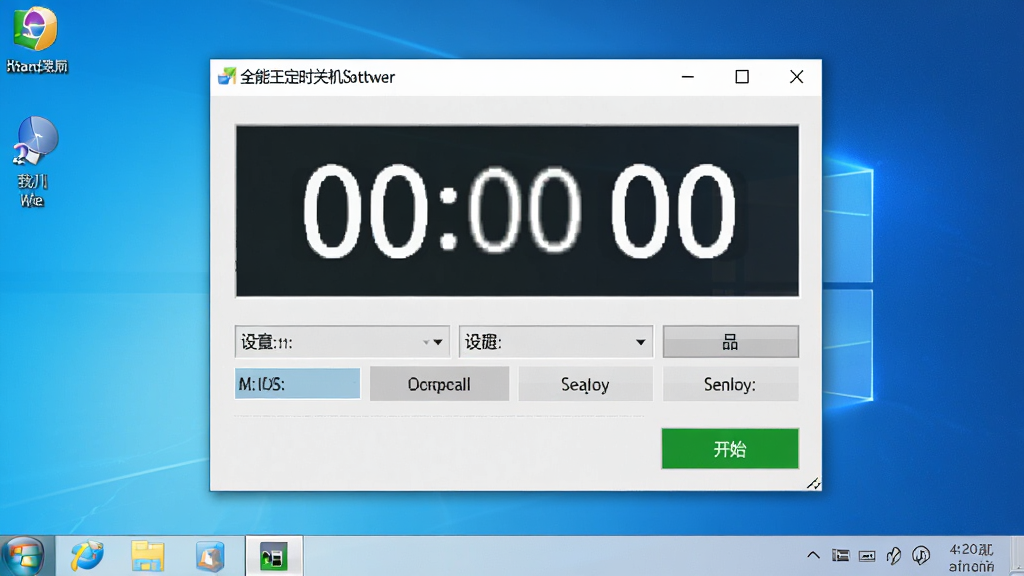Click the app icon in the title bar
1024x576 pixels.
227,76
